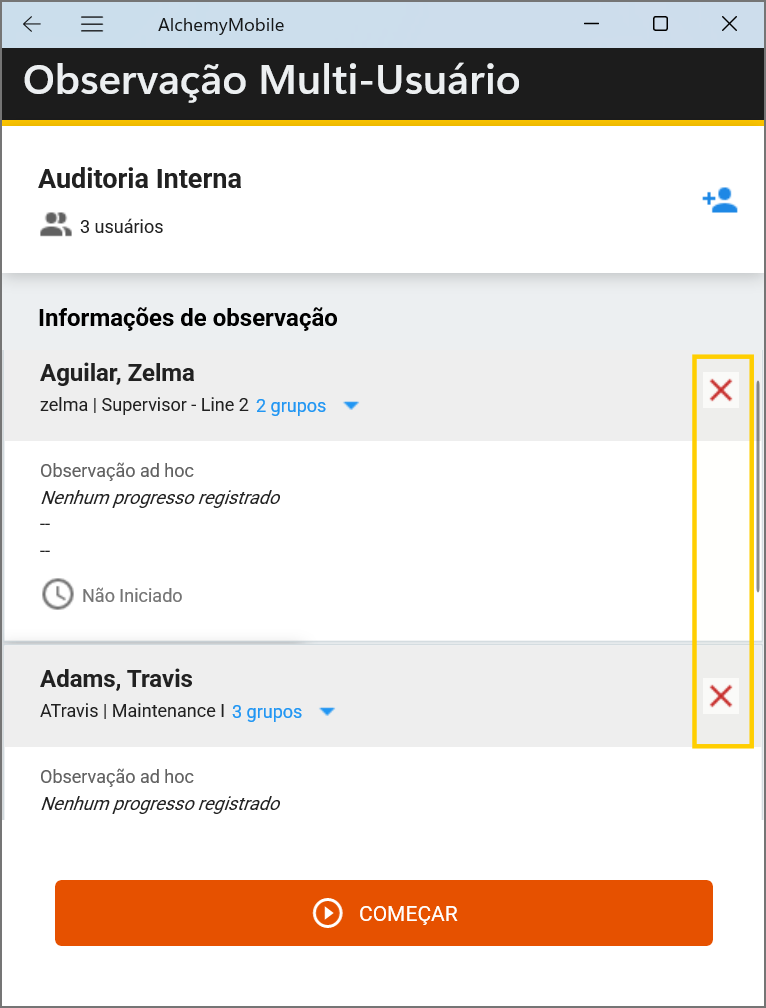The width and height of the screenshot is (766, 1008).
Task: Click the 3 usuários group icon
Action: point(55,225)
